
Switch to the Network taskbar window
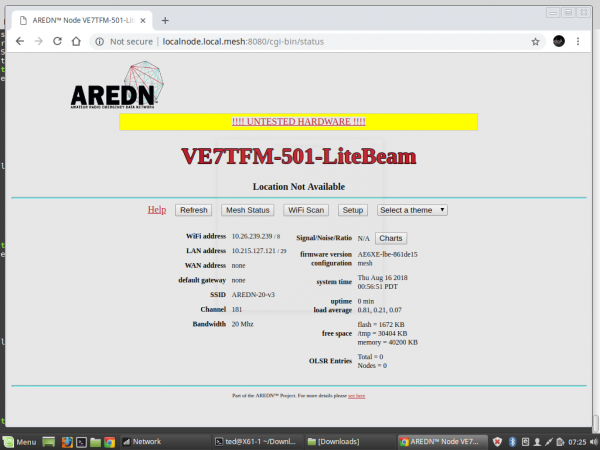click(165, 442)
